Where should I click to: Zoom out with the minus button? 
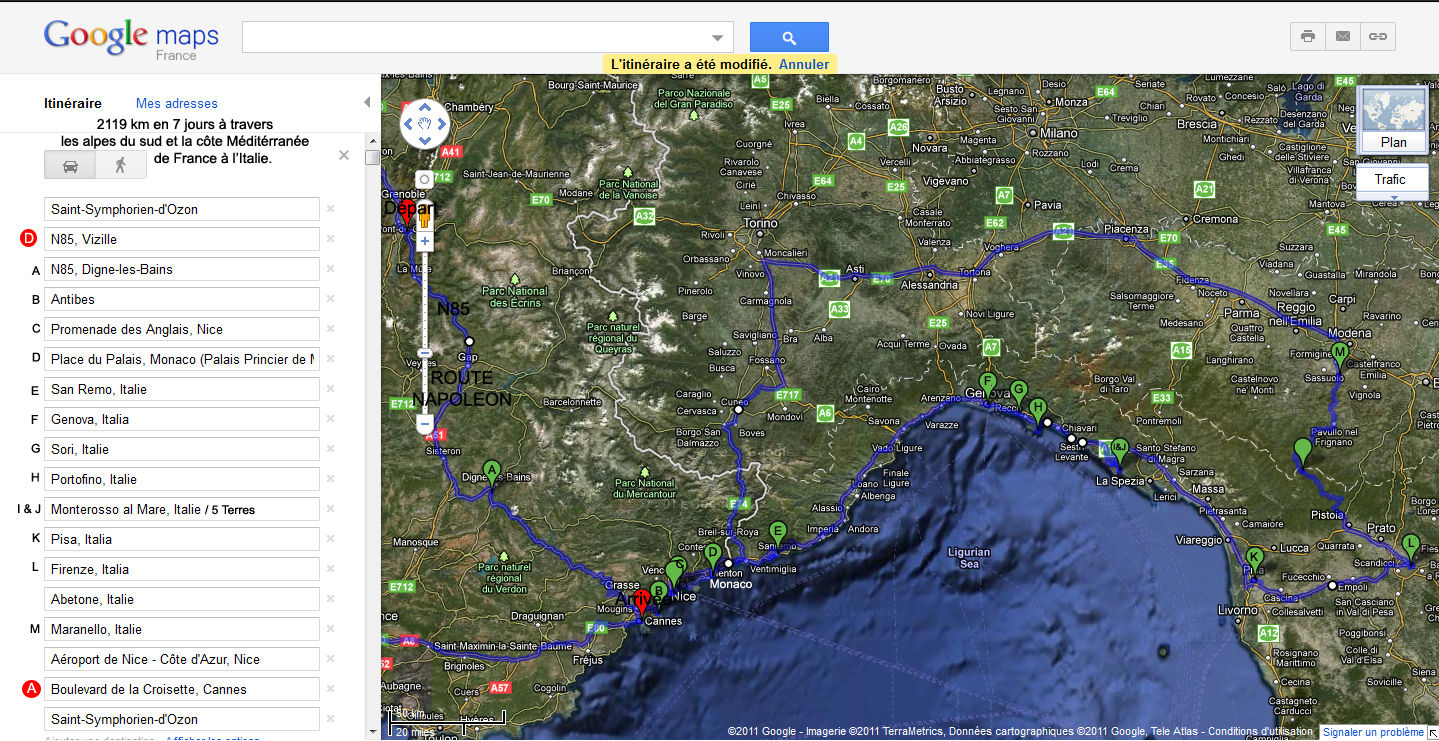[x=425, y=424]
